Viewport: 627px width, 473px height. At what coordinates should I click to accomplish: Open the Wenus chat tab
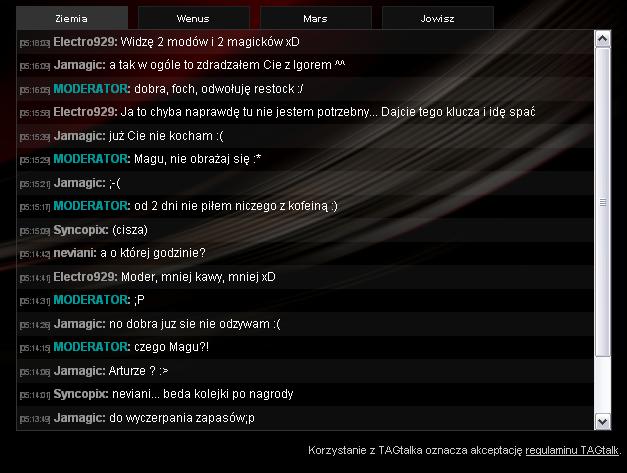(x=194, y=18)
